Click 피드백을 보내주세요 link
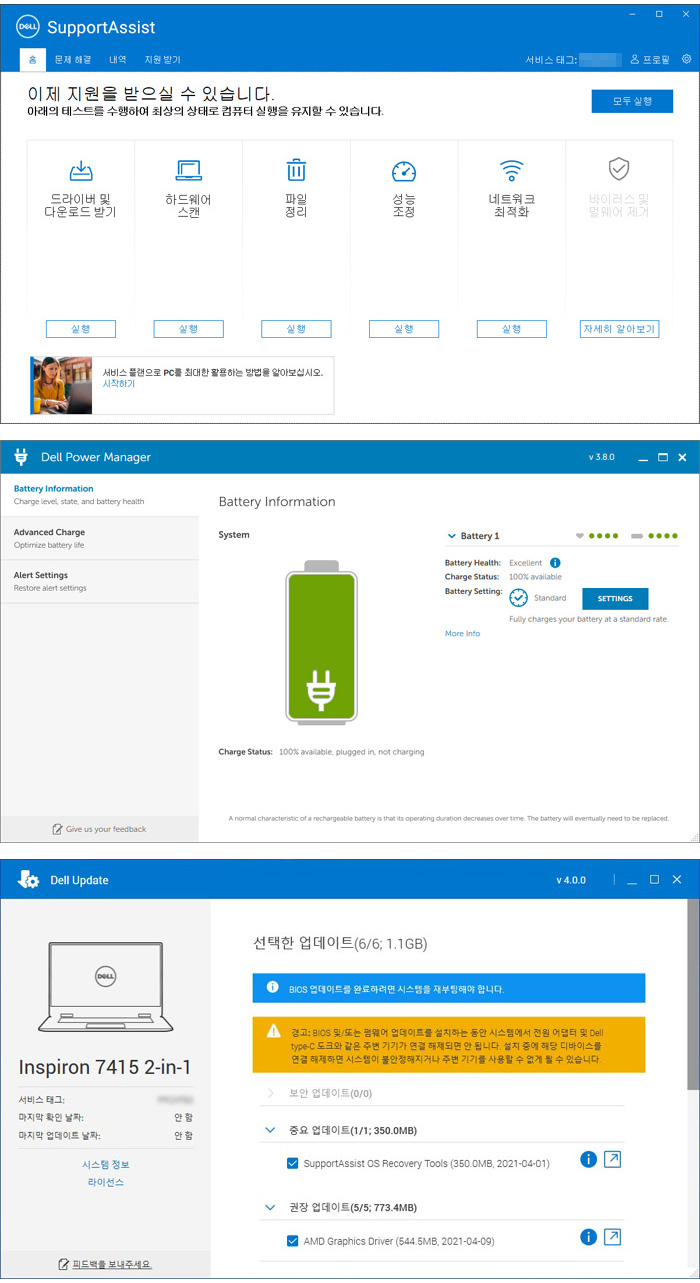 111,1264
